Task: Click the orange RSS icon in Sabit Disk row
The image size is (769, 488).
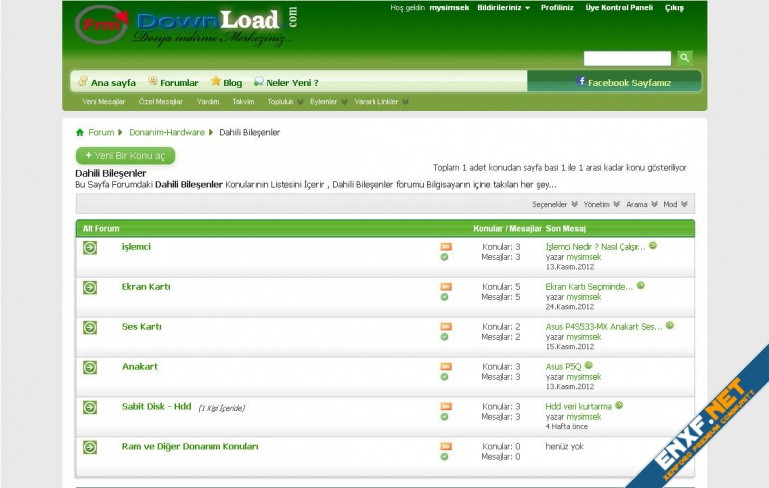Action: pyautogui.click(x=445, y=407)
